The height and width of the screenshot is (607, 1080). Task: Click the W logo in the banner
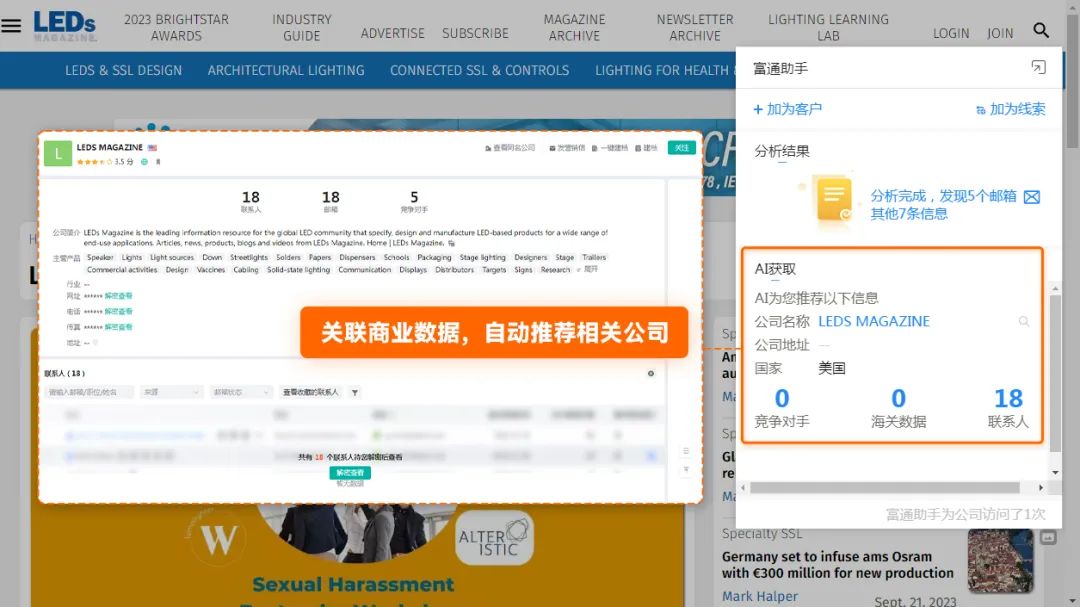(x=218, y=539)
